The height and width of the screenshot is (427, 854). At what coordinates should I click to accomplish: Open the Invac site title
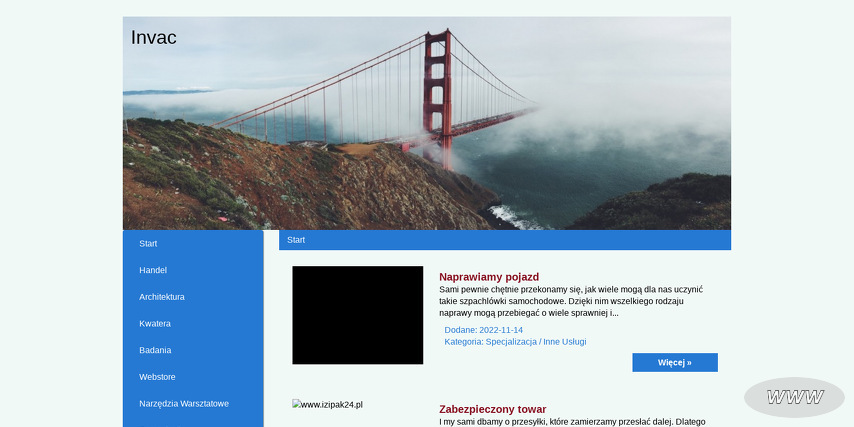pyautogui.click(x=153, y=38)
